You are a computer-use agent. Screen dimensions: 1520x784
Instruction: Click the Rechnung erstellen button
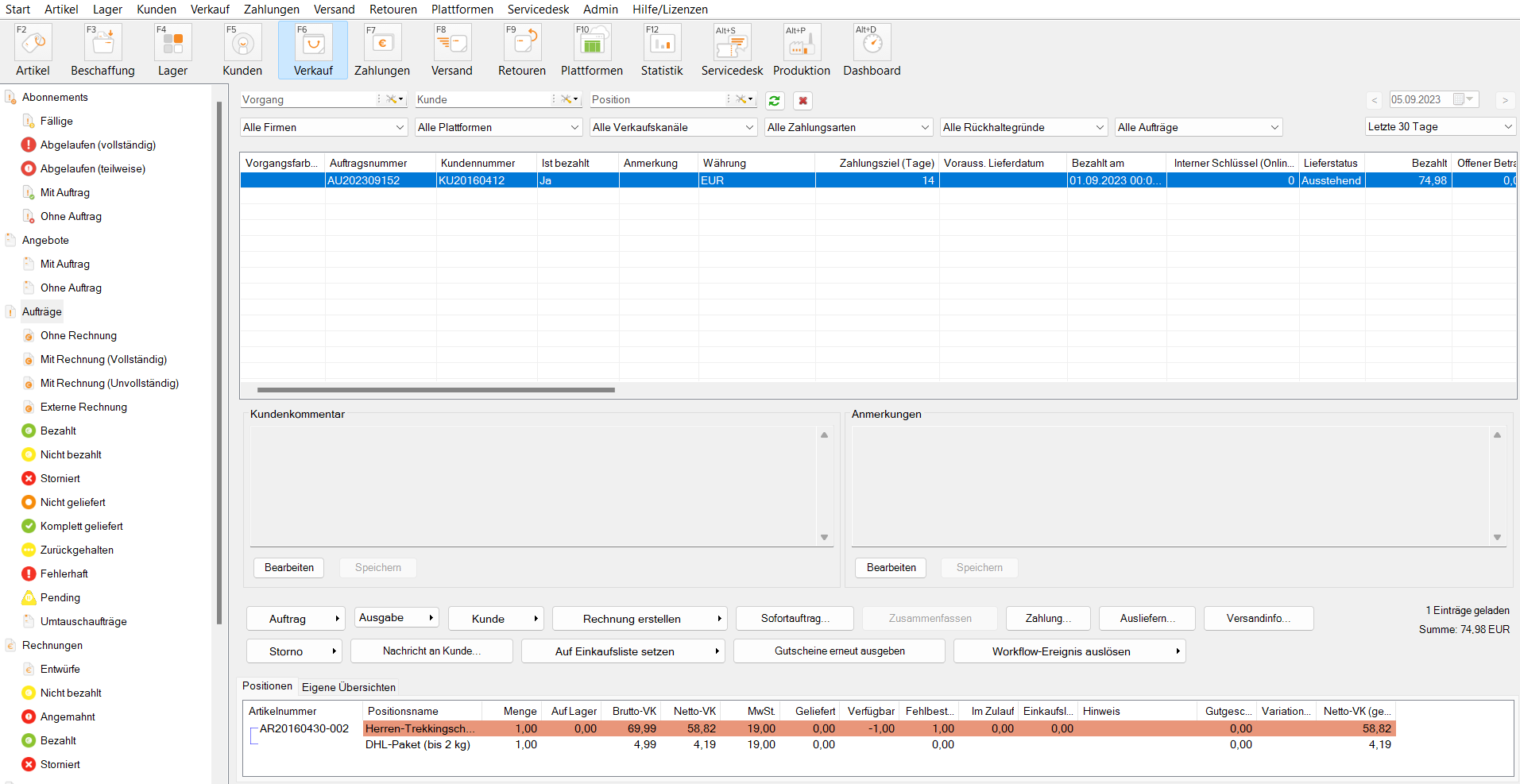tap(632, 619)
